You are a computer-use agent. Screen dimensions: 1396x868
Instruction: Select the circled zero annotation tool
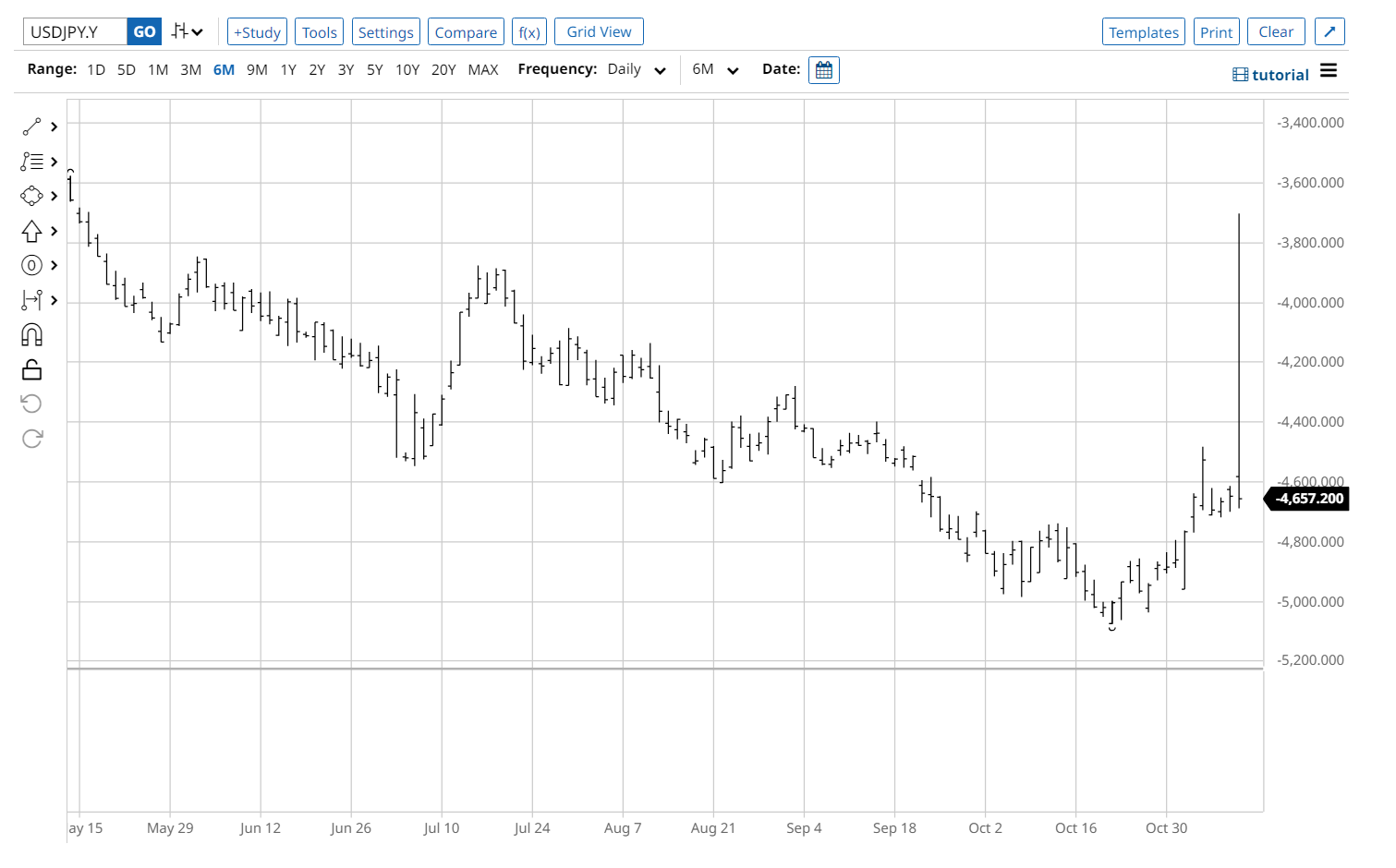[31, 266]
